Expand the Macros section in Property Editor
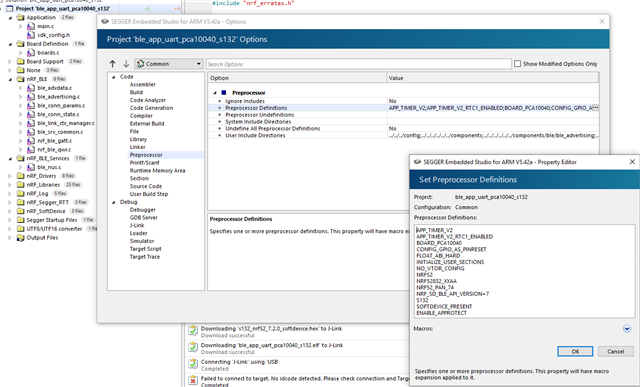The image size is (640, 387). [x=627, y=329]
